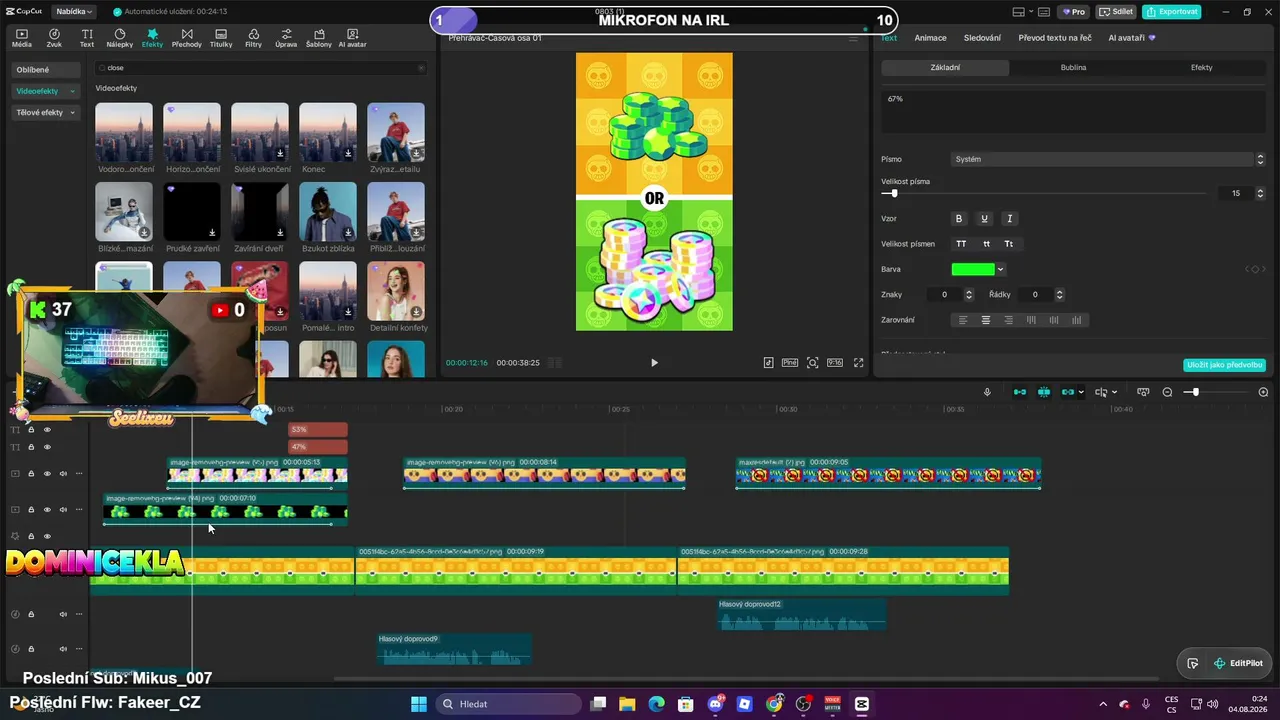This screenshot has height=720, width=1280.
Task: Mute the 00:00:05:13 image clip track
Action: click(63, 474)
